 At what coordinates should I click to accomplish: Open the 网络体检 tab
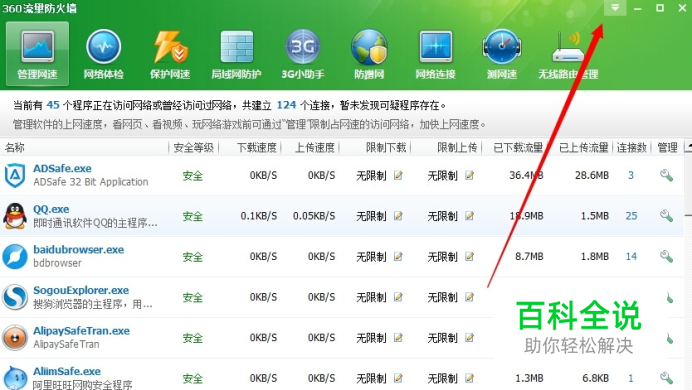[x=103, y=53]
